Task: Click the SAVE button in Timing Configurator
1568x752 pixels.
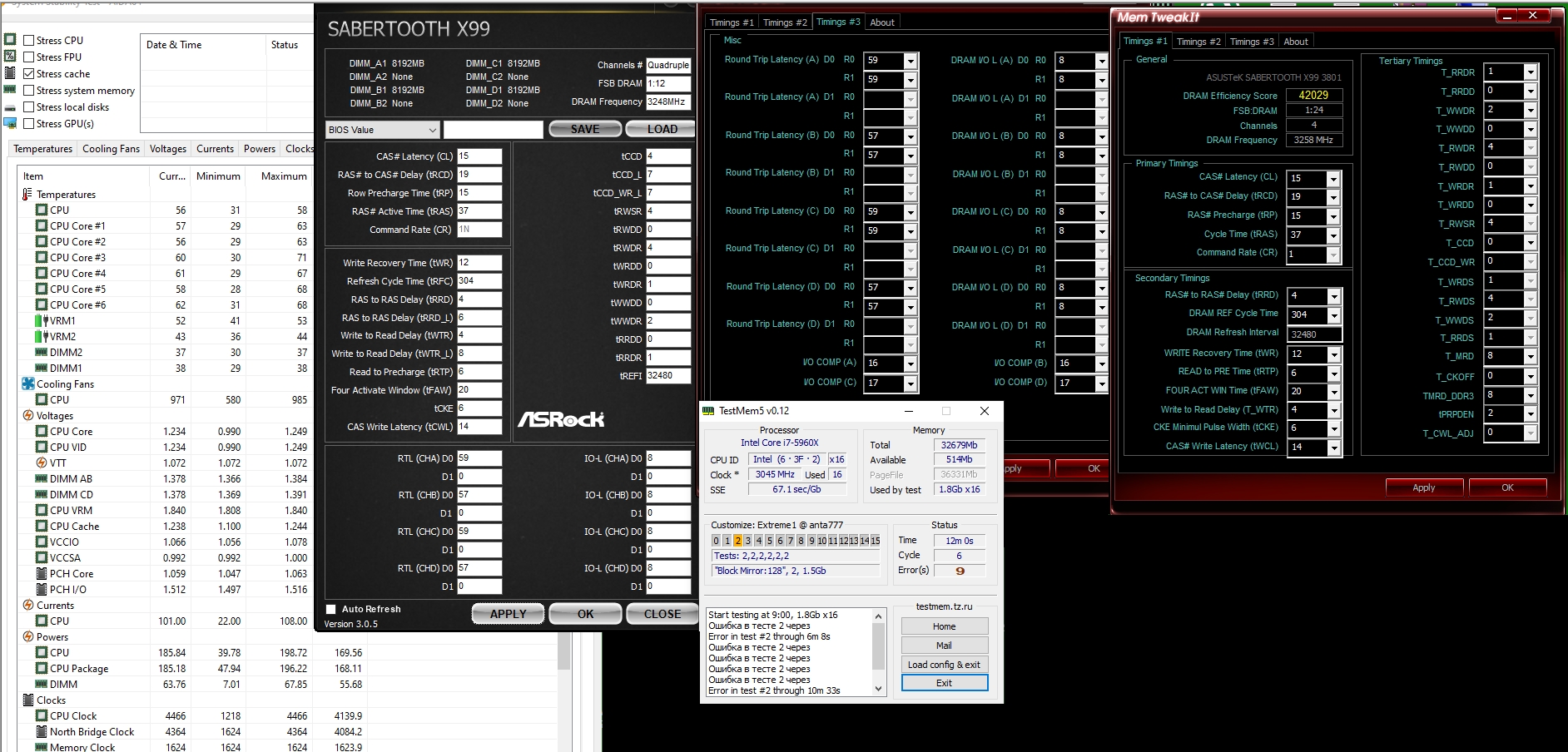Action: pyautogui.click(x=585, y=129)
